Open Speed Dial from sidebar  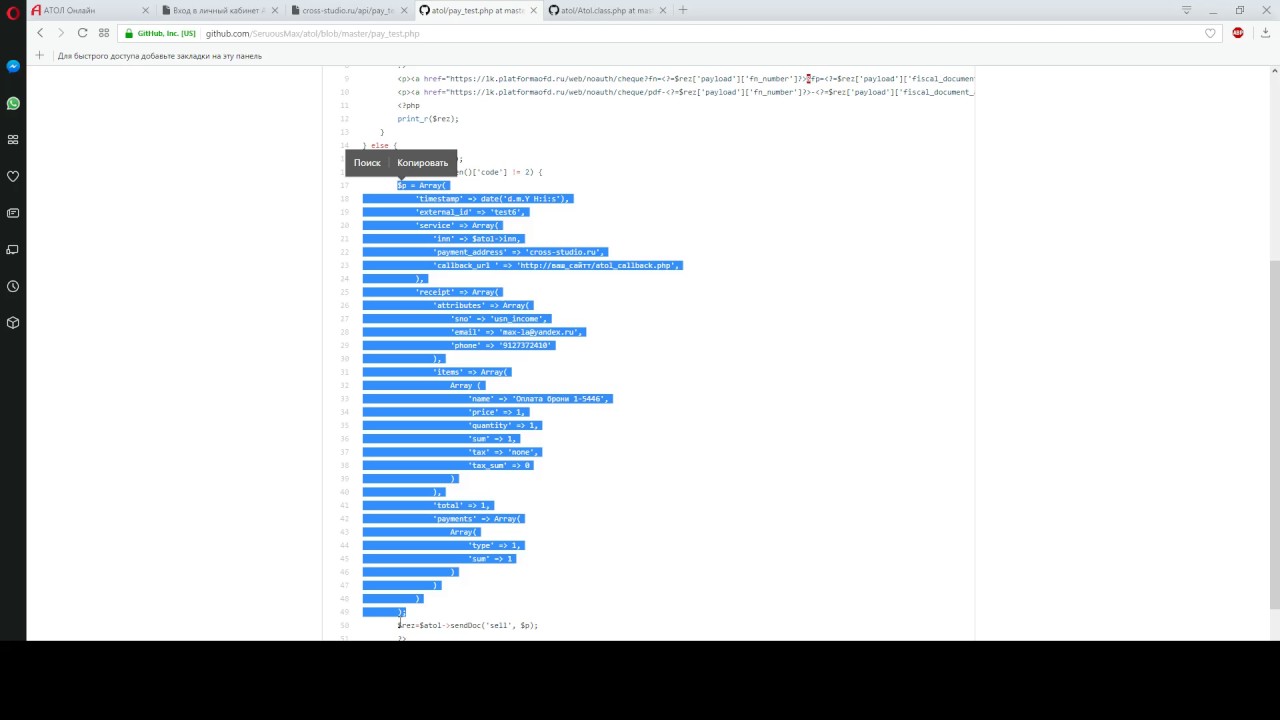click(x=13, y=139)
